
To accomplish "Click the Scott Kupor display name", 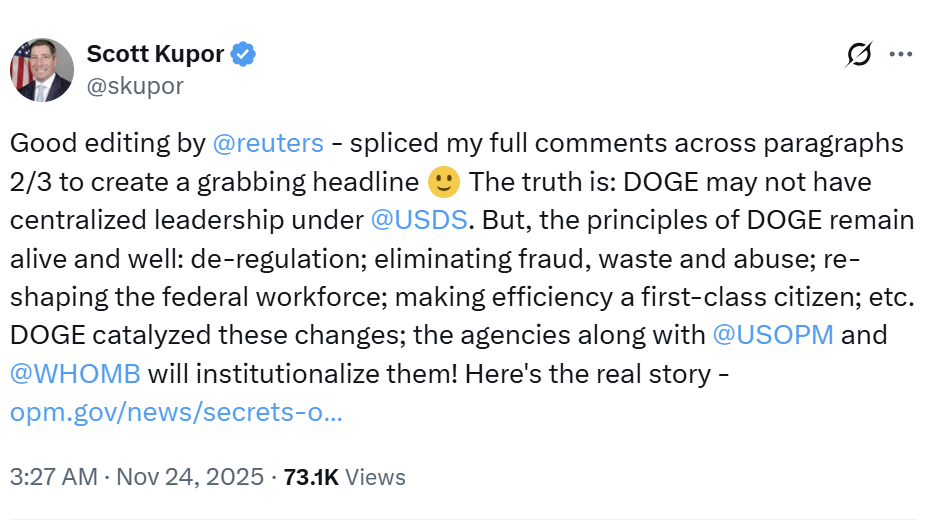I will click(155, 54).
